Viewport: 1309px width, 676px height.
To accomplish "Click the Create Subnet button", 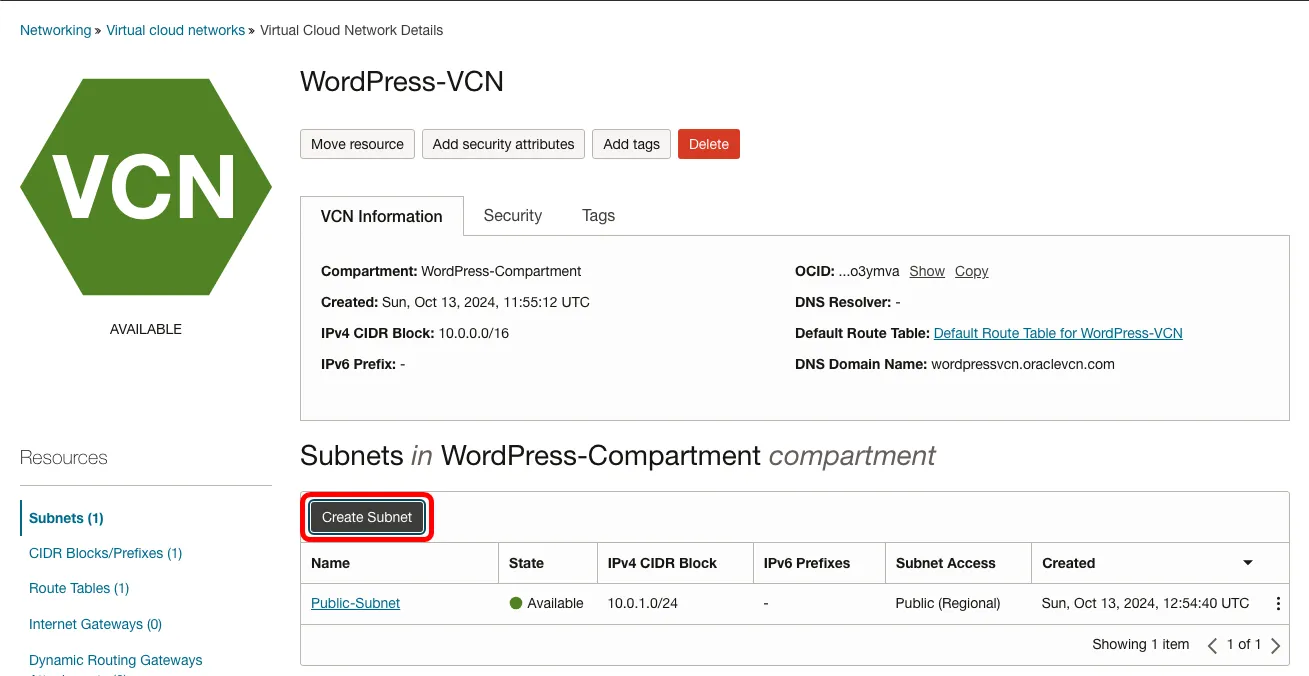I will click(367, 517).
